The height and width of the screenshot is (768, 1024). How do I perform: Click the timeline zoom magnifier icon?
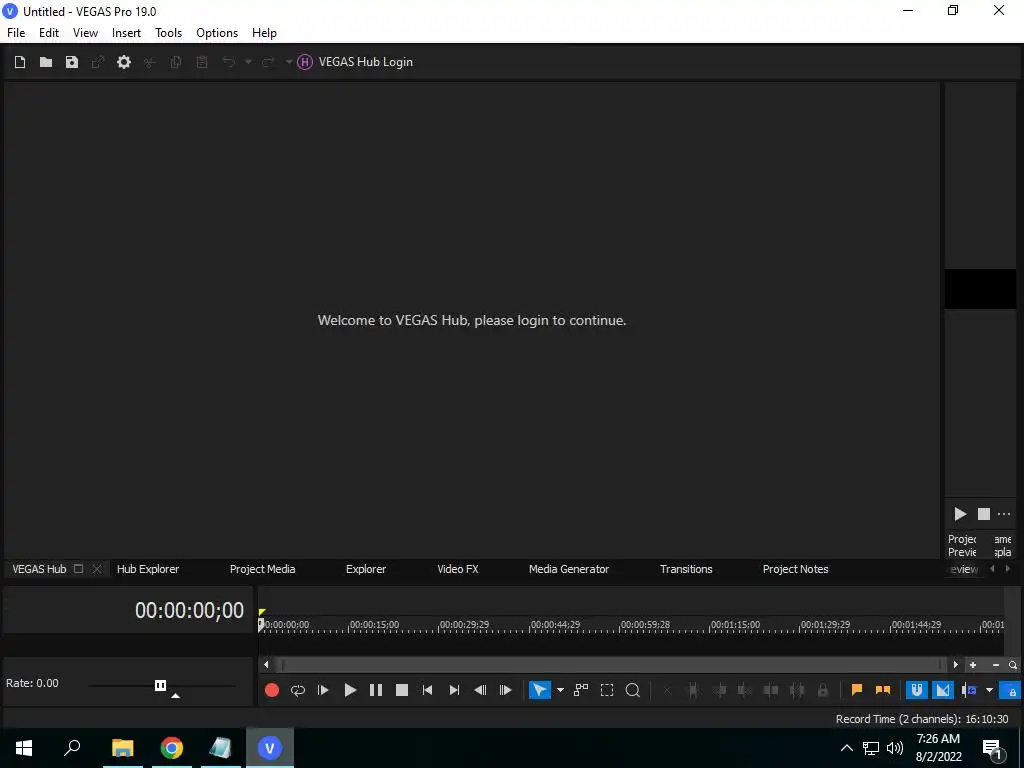(1013, 665)
